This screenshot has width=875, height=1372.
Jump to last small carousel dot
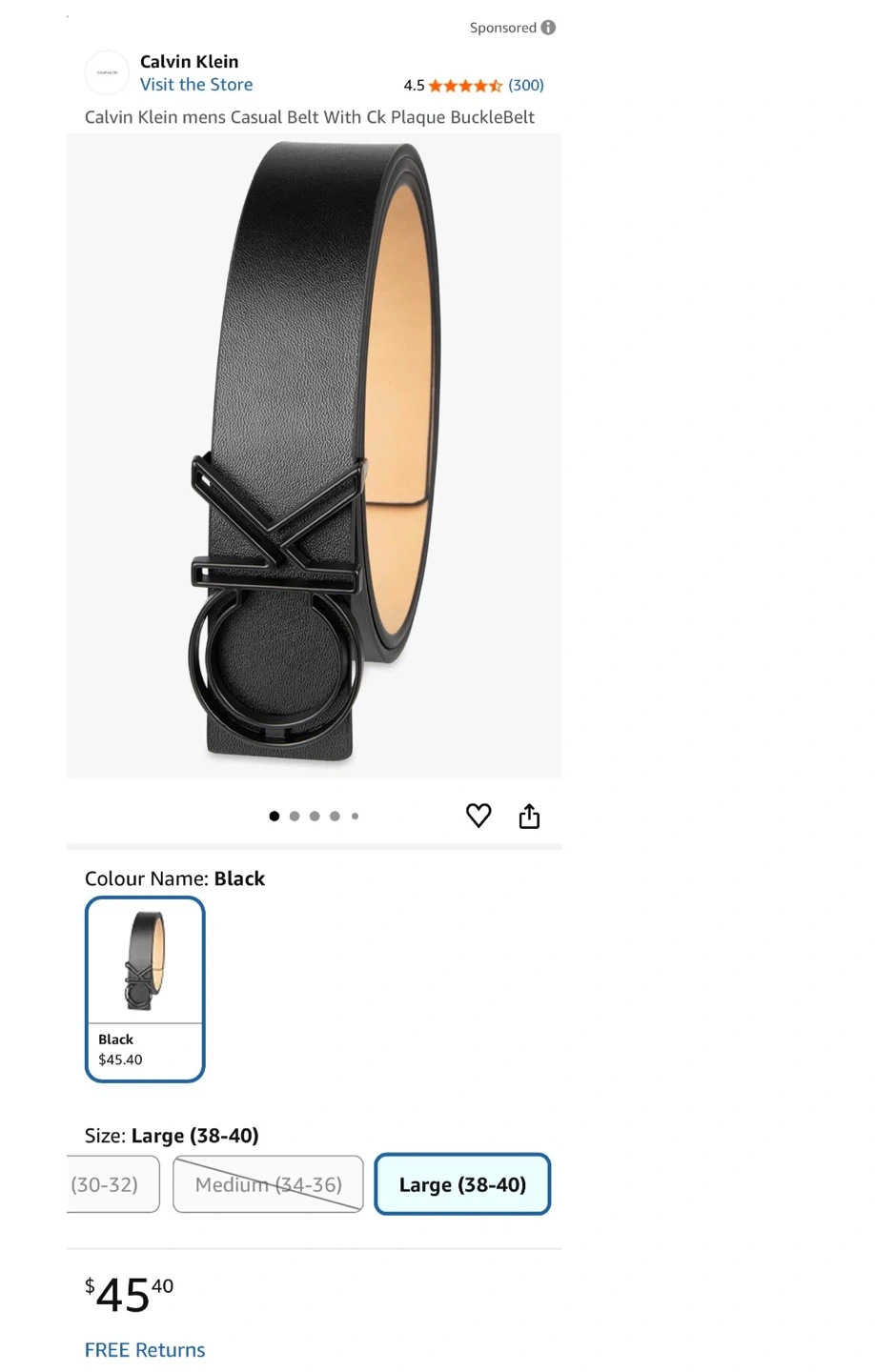[x=355, y=816]
